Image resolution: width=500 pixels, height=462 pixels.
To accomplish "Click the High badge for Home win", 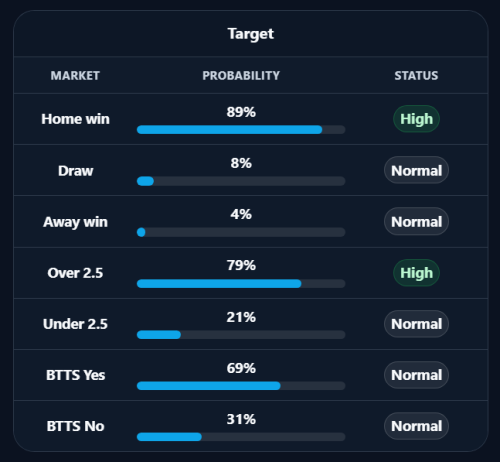I will 416,119.
